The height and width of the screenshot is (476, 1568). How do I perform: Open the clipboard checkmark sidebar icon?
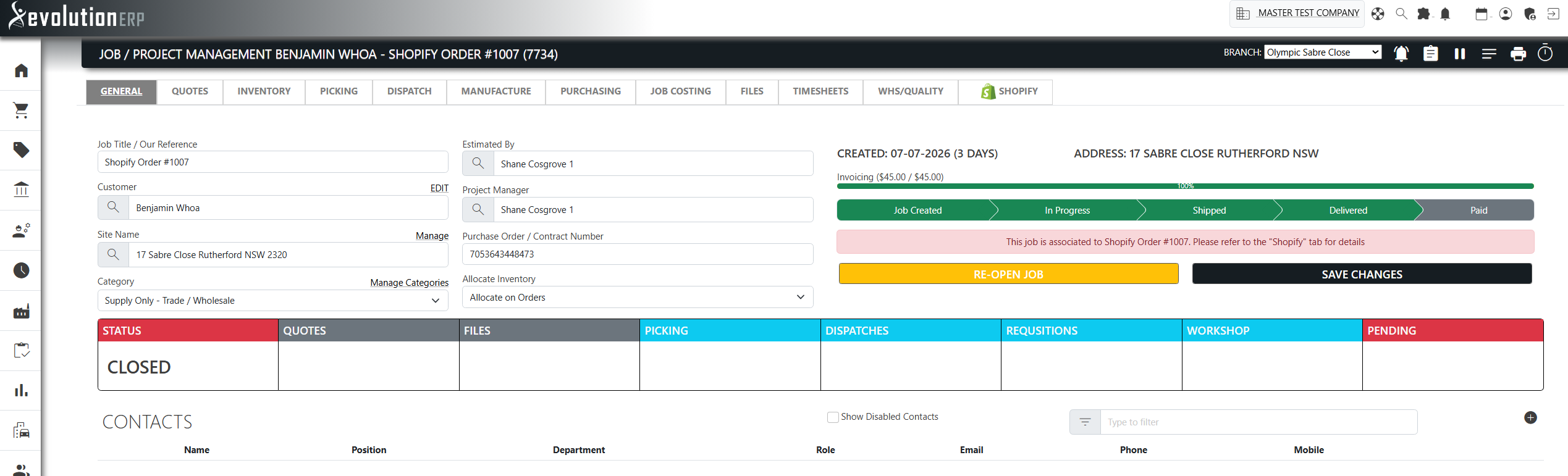(21, 350)
